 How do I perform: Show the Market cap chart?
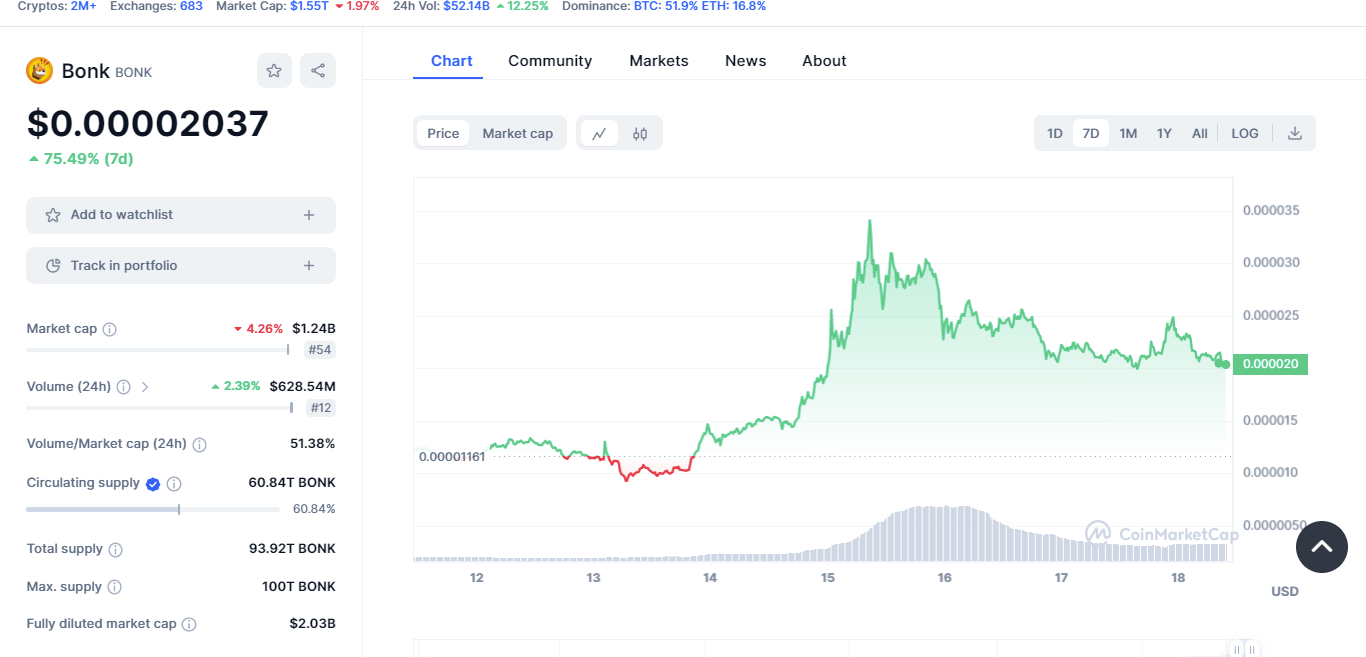517,133
